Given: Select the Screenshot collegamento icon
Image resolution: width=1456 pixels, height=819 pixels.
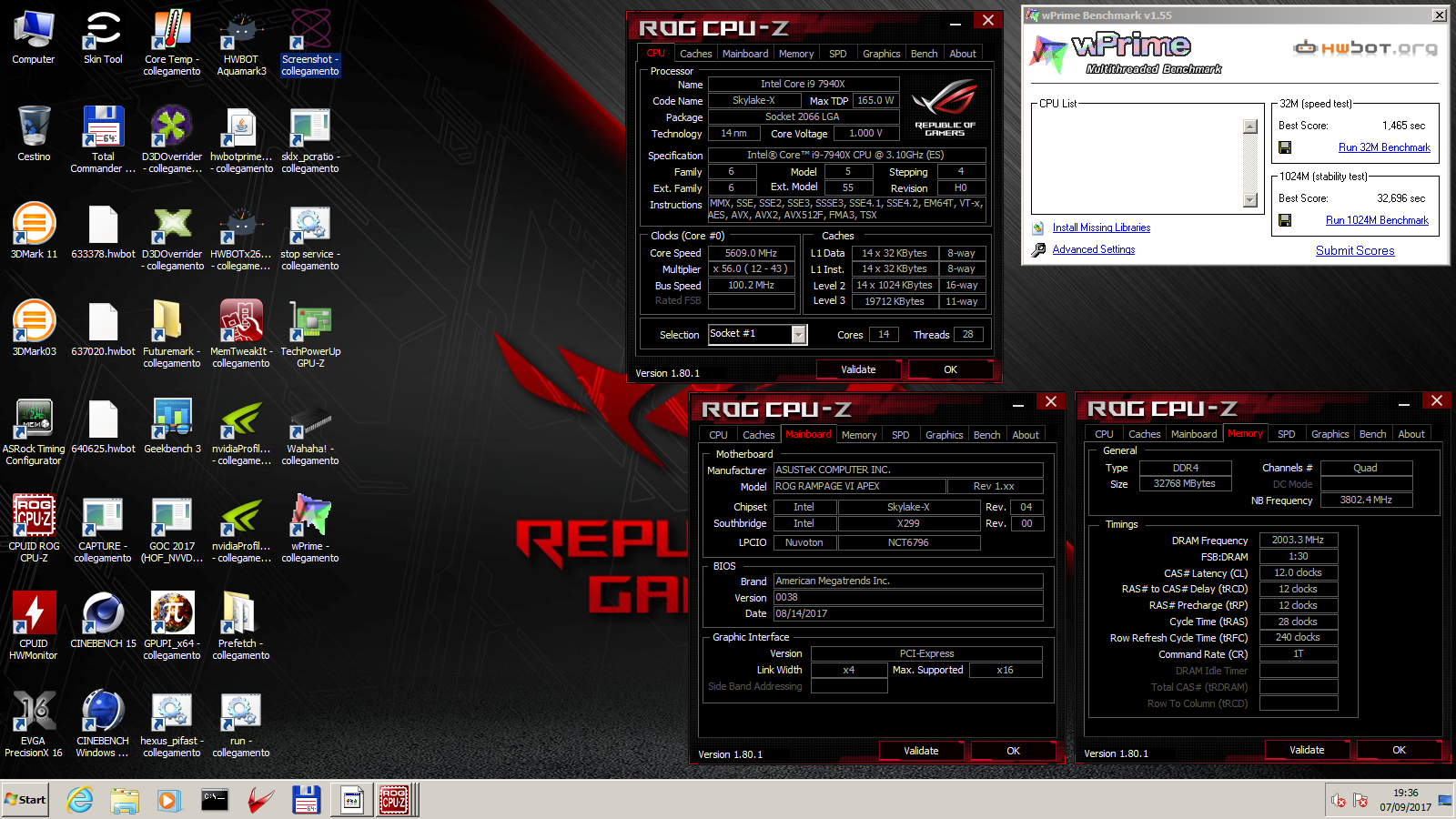Looking at the screenshot, I should 310,42.
